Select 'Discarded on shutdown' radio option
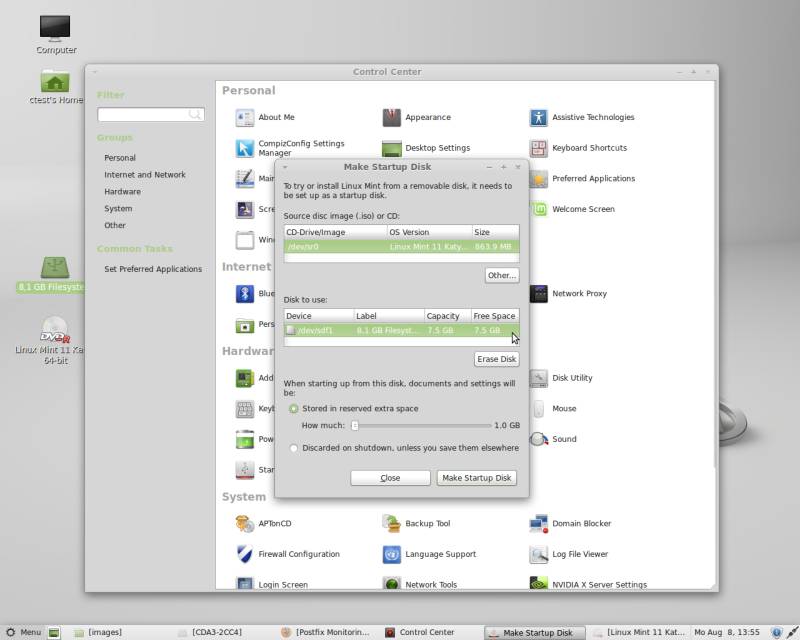 [294, 448]
